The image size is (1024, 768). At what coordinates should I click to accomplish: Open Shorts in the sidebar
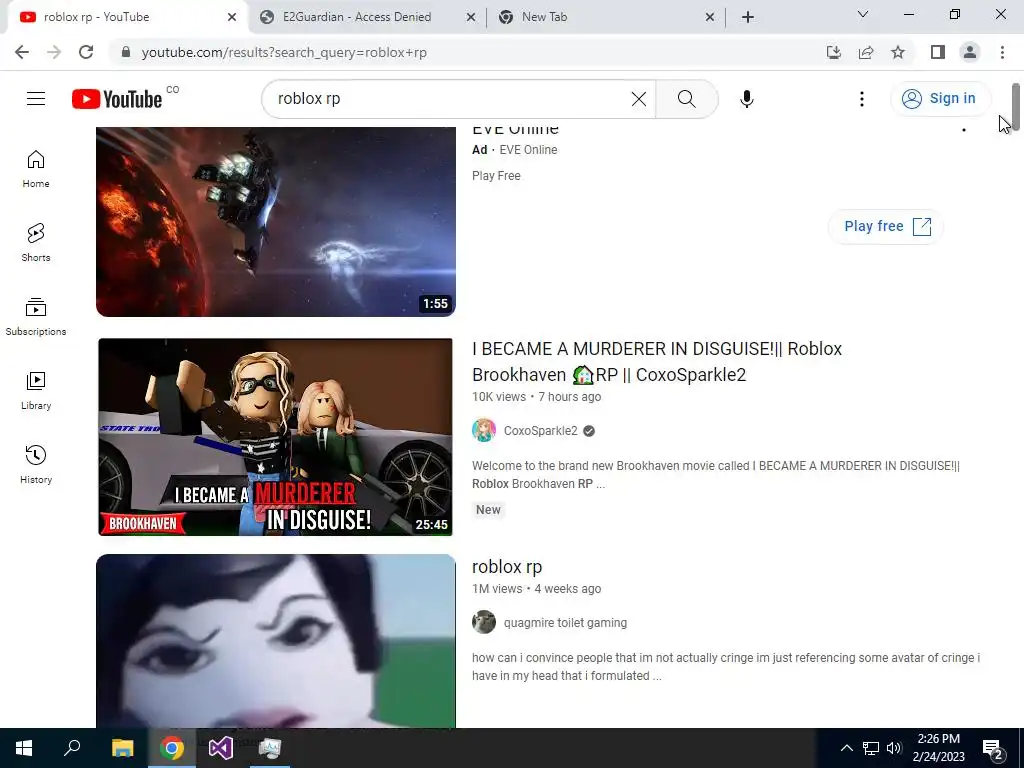click(x=36, y=243)
